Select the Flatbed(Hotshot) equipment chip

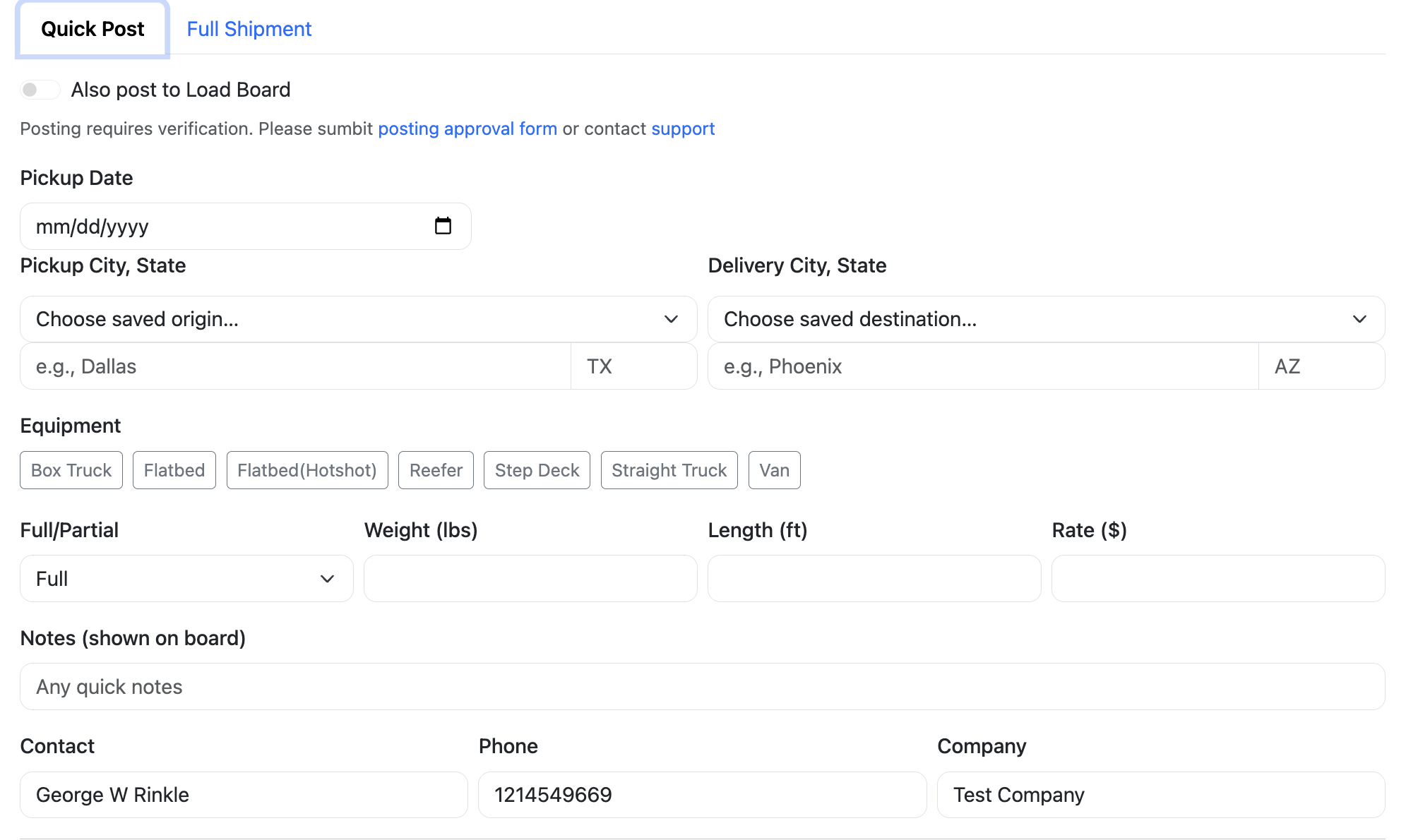click(x=306, y=469)
